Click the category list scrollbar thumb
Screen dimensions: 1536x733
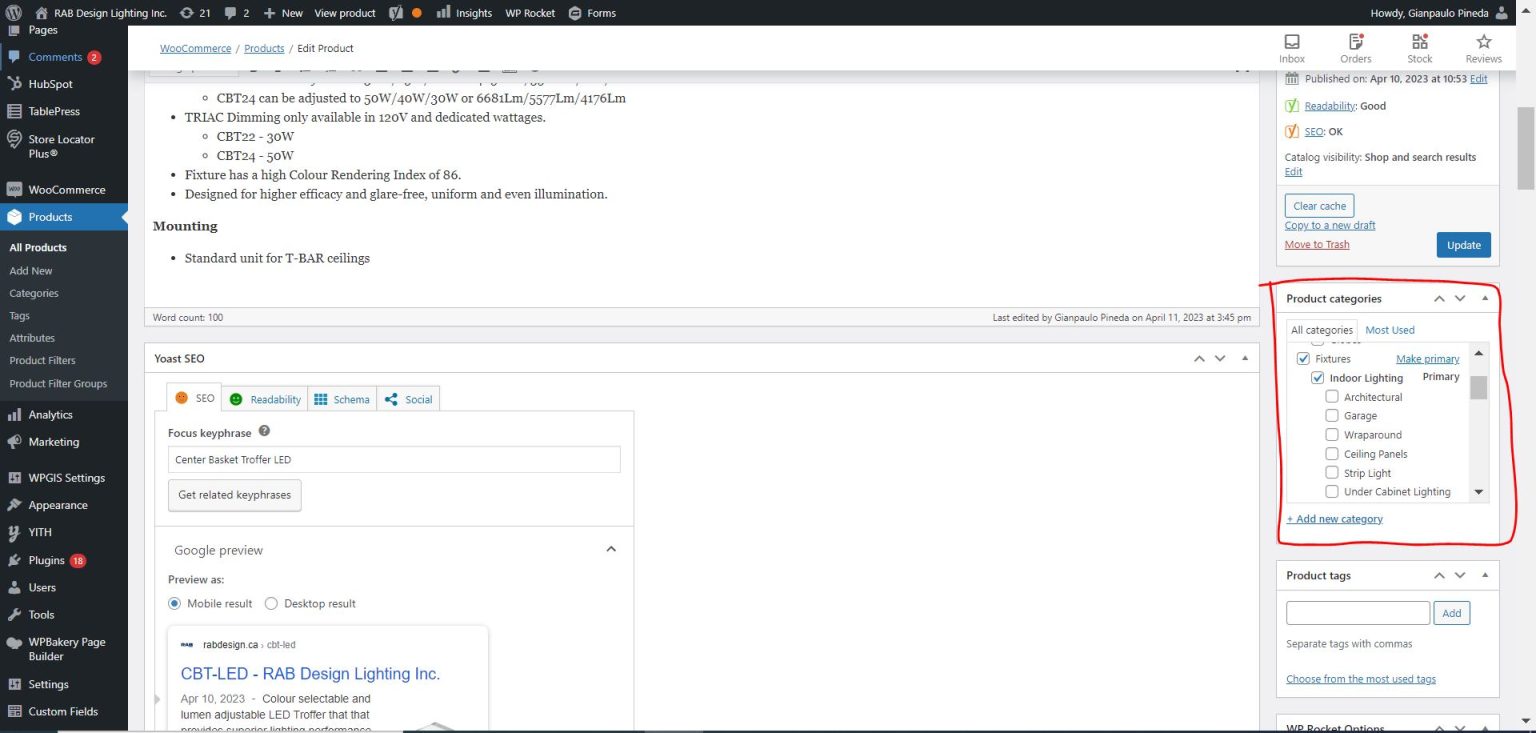tap(1478, 387)
